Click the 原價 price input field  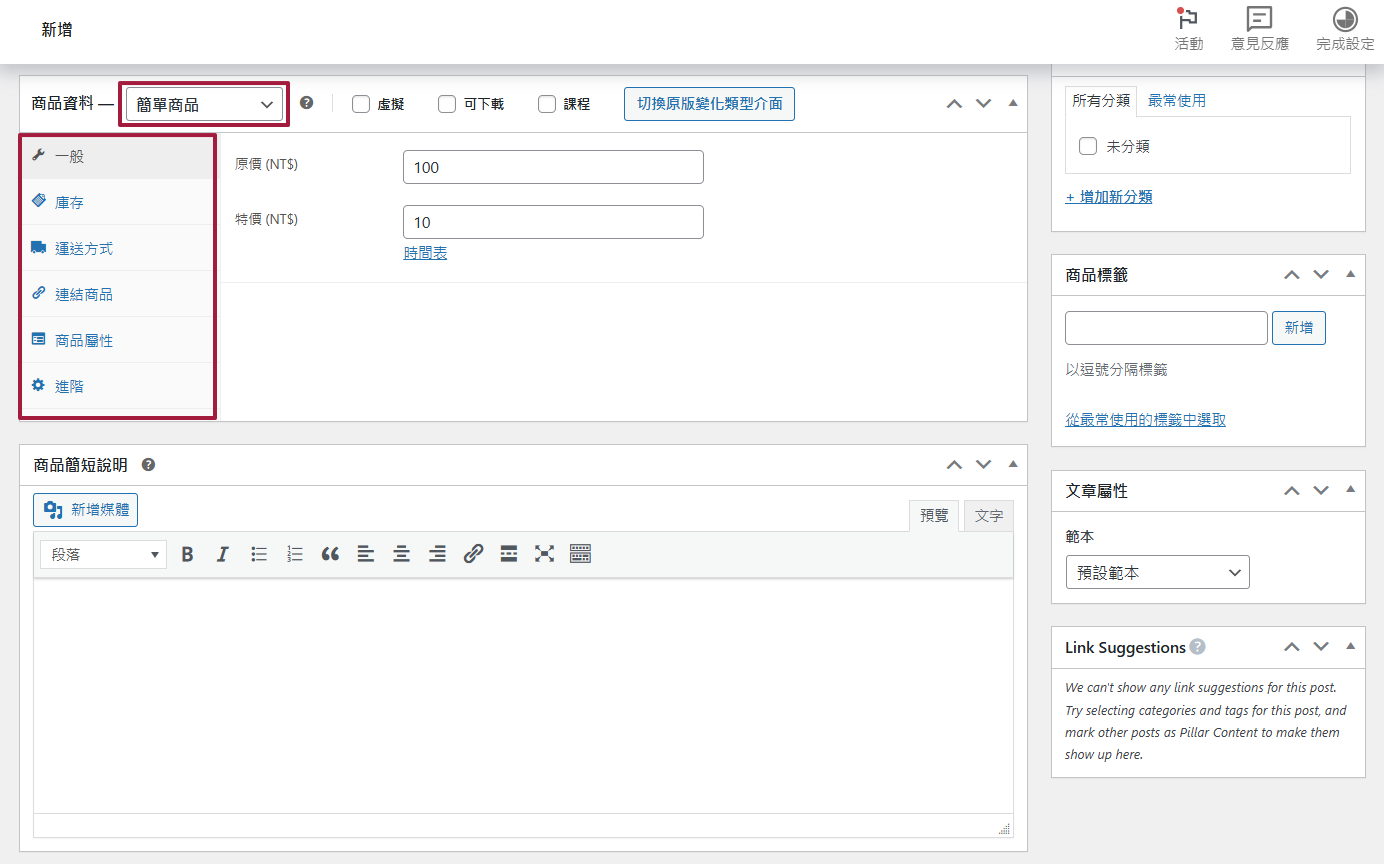coord(553,167)
